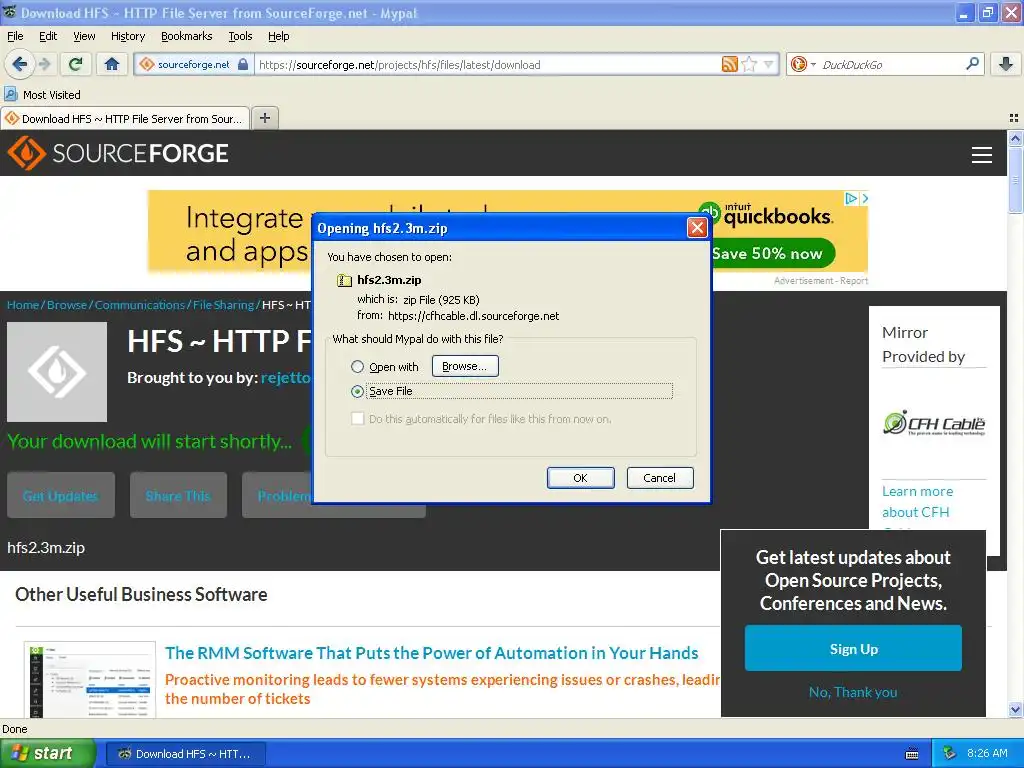Click the AdChoices icon on the ad
1024x768 pixels.
[x=851, y=198]
